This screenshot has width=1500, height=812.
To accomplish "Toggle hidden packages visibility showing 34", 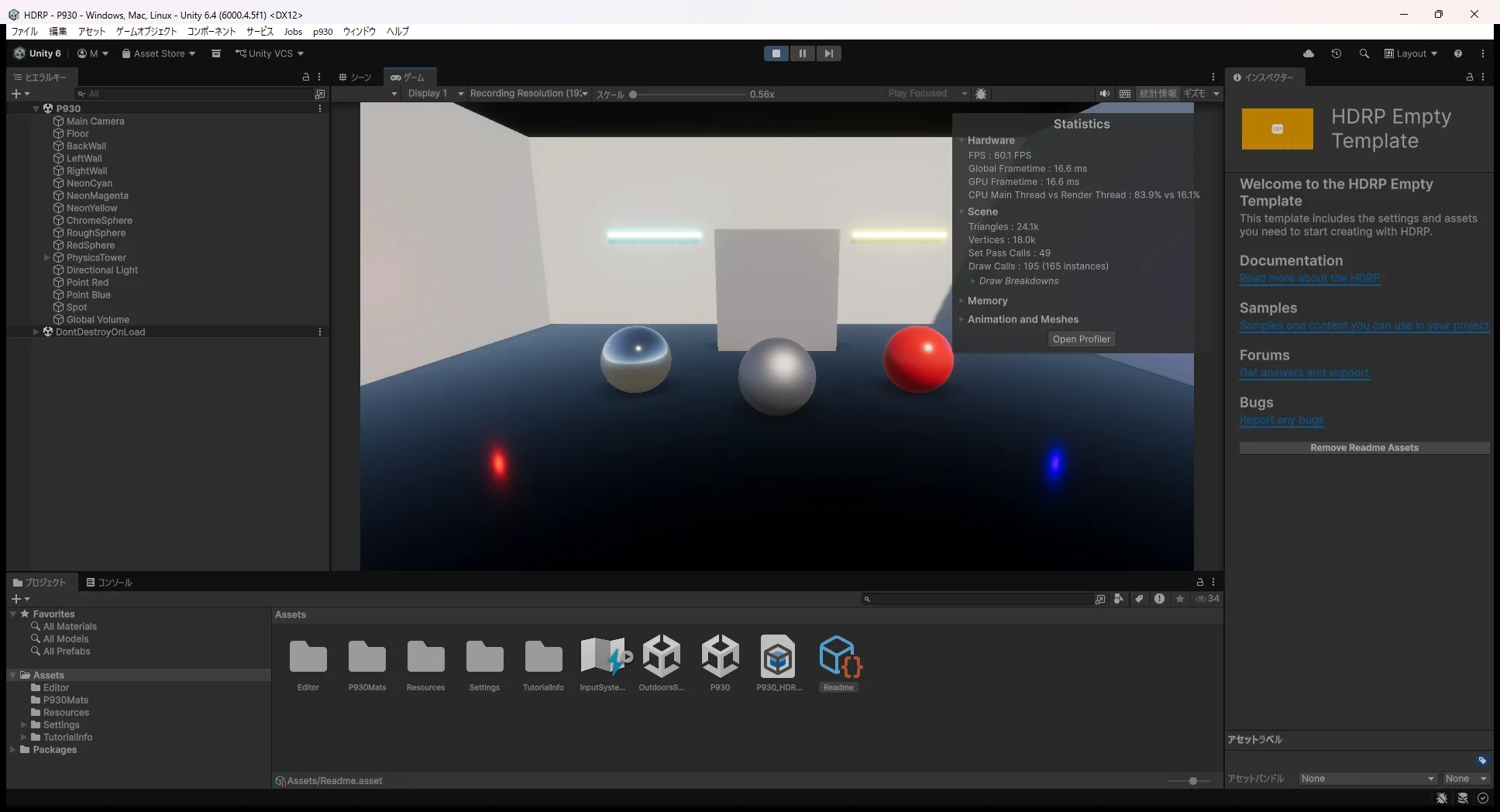I will point(1207,599).
